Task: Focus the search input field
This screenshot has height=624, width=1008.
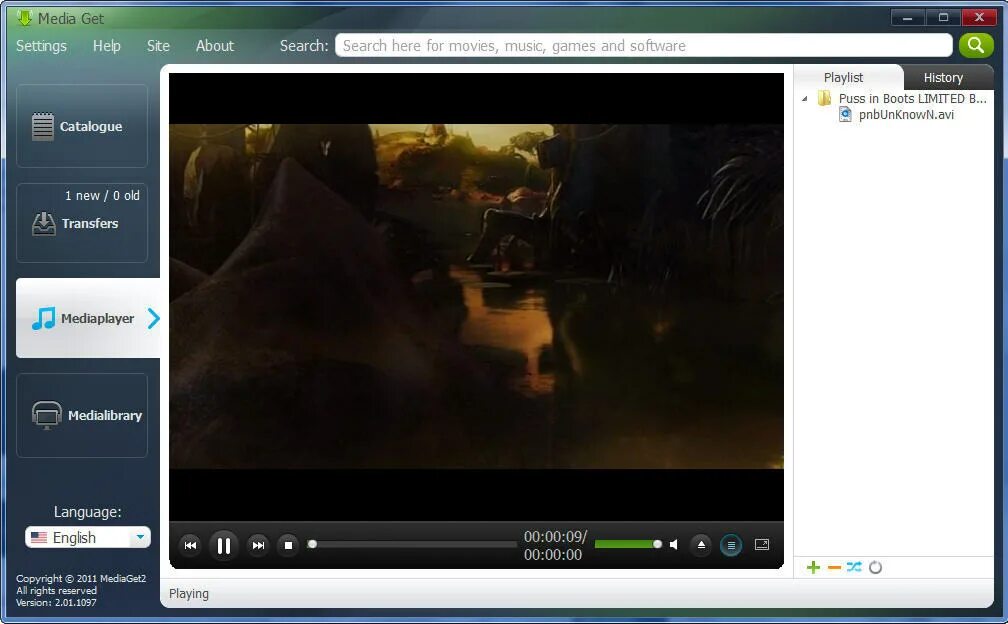Action: click(x=644, y=46)
